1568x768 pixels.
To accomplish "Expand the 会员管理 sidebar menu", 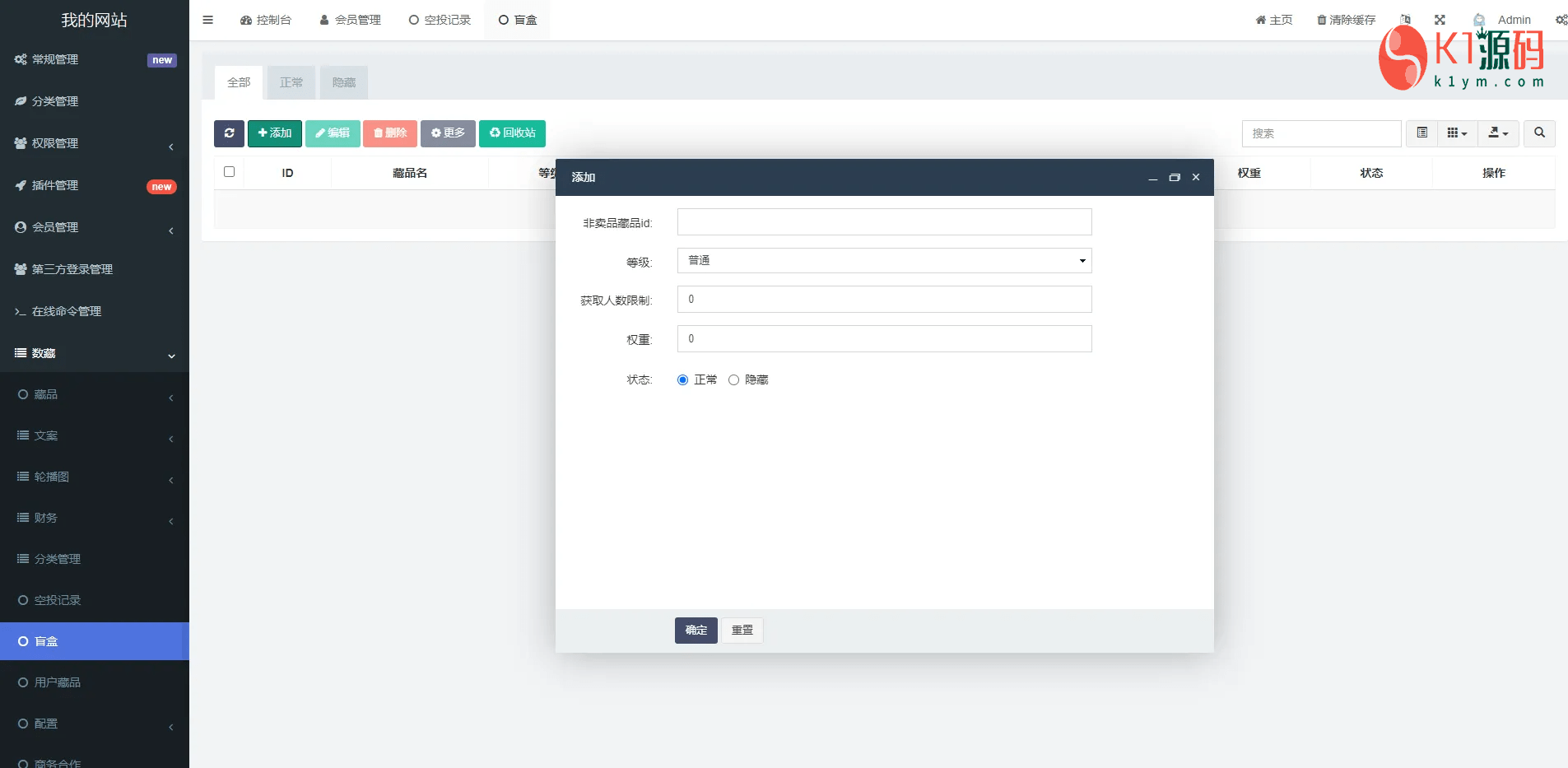I will click(95, 227).
